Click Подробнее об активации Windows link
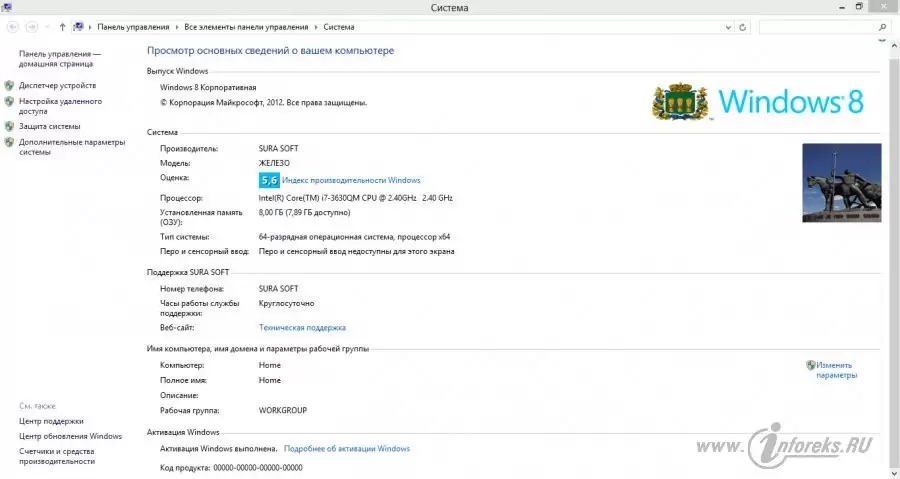The width and height of the screenshot is (900, 479). pos(346,449)
